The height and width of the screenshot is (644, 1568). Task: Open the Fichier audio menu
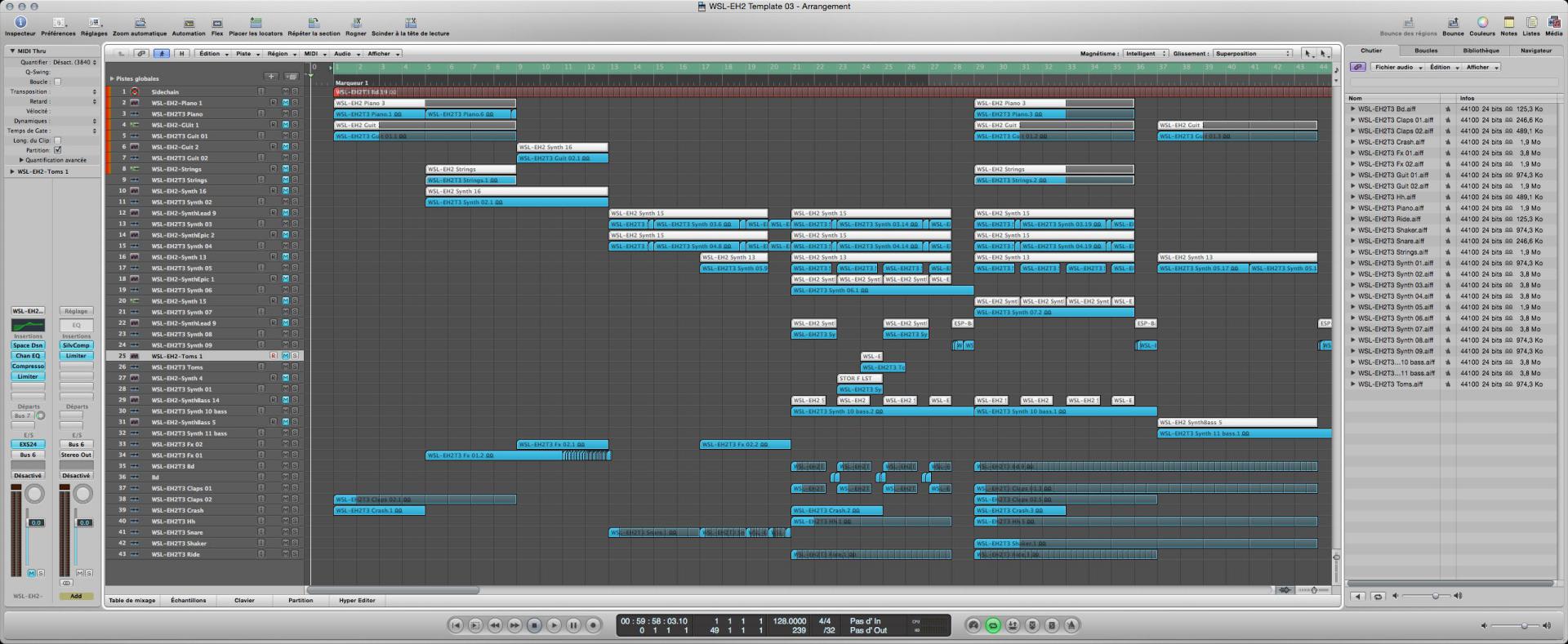tap(1397, 67)
